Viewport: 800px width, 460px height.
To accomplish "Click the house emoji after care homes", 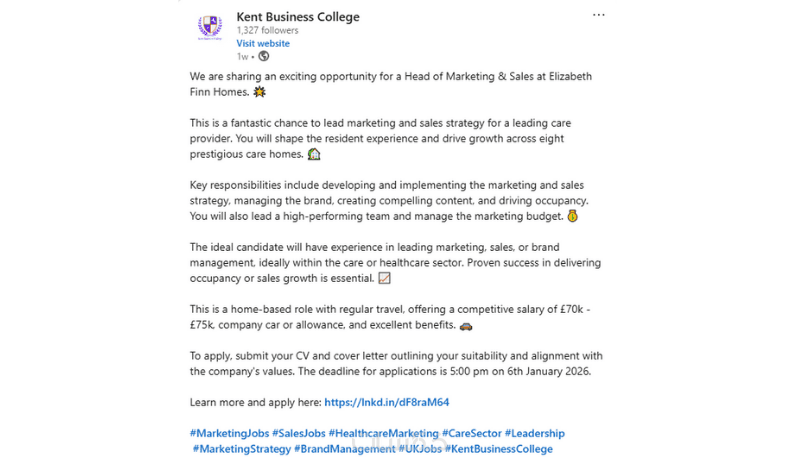I will pos(314,155).
